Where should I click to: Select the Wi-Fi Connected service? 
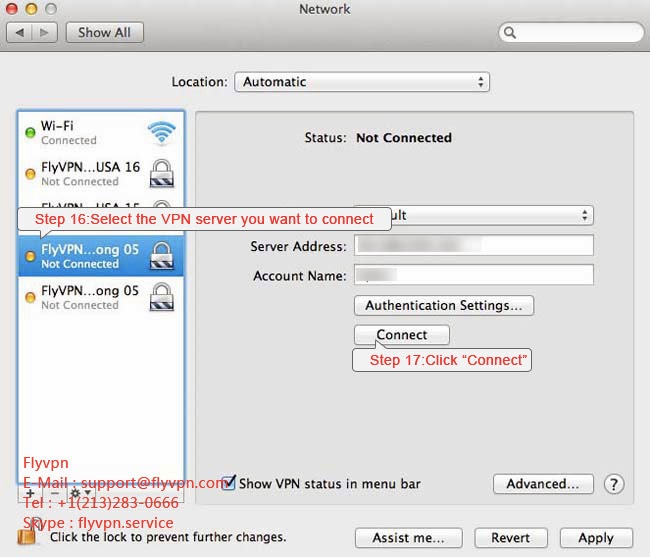[101, 133]
